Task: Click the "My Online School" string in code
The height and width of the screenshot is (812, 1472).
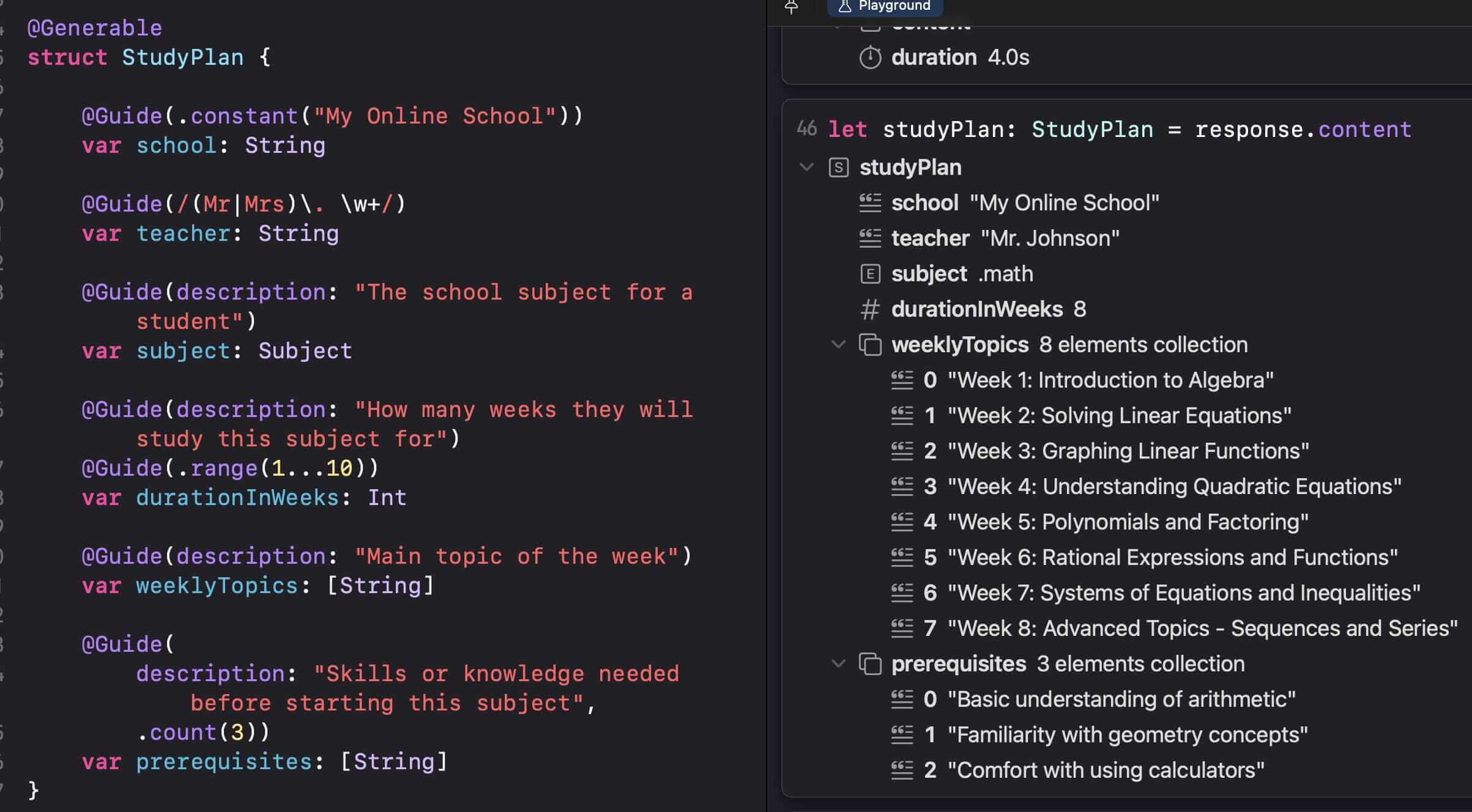Action: pyautogui.click(x=434, y=116)
